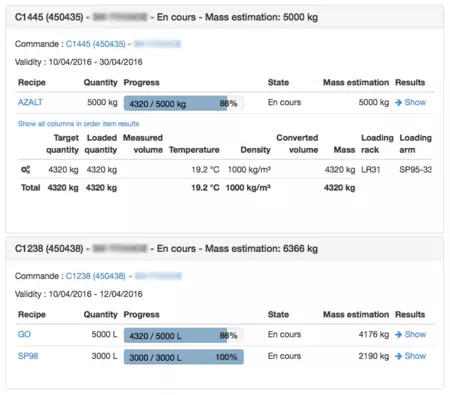Show all columns in order item results
The height and width of the screenshot is (395, 450).
tap(78, 124)
